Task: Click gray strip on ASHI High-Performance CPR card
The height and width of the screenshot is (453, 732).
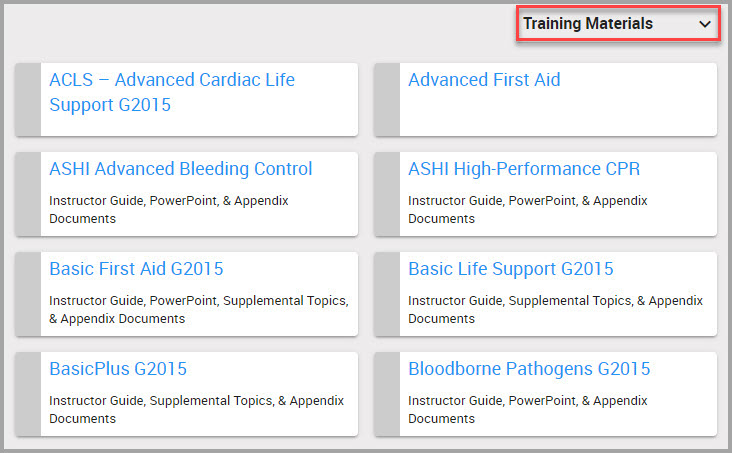Action: pyautogui.click(x=387, y=194)
